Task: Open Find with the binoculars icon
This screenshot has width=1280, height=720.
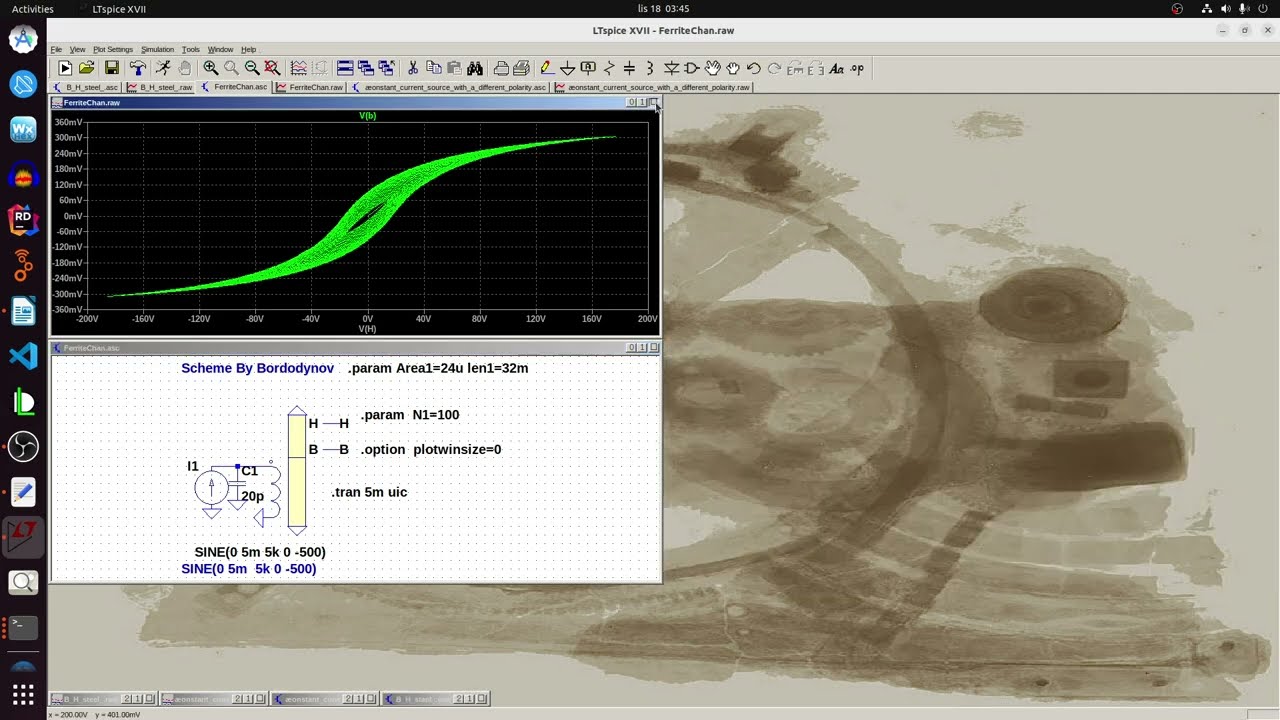Action: [x=475, y=68]
